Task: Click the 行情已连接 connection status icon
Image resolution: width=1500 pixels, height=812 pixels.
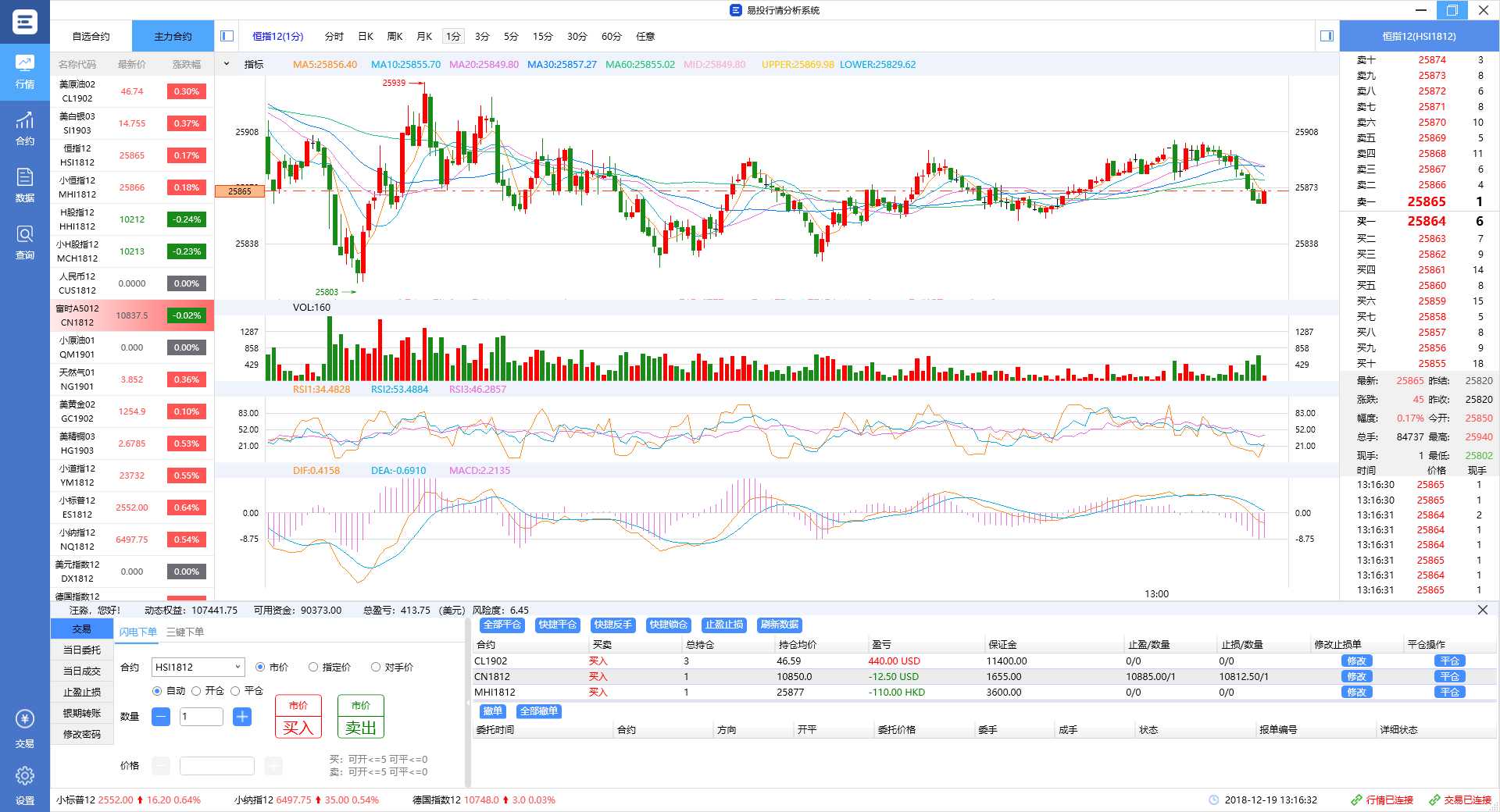Action: coord(1357,800)
